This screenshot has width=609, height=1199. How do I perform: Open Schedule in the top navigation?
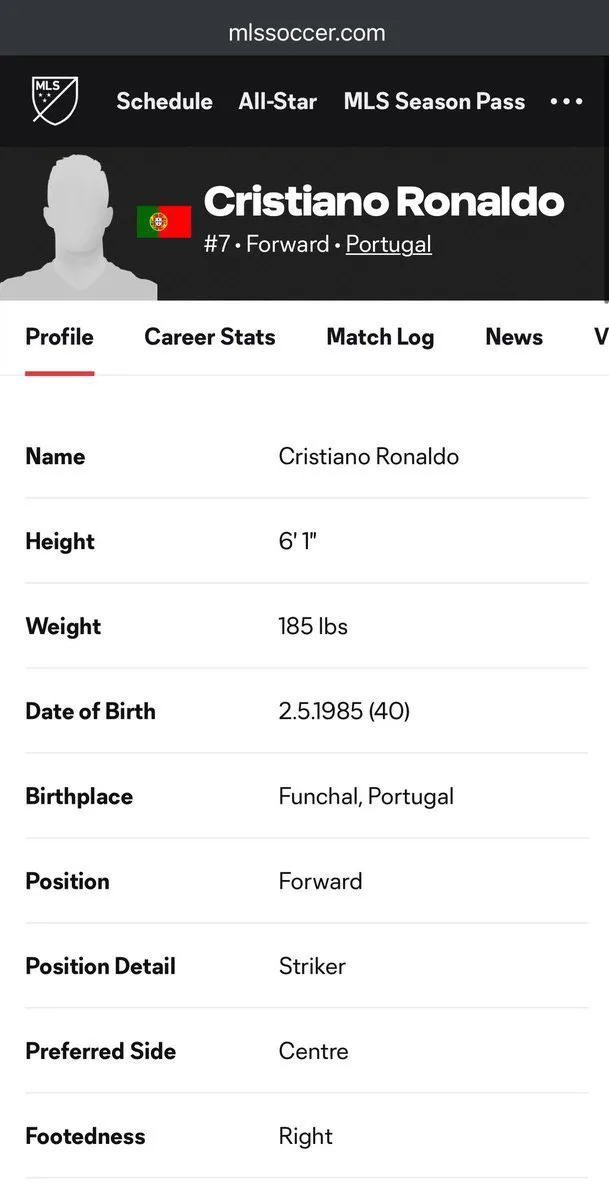click(164, 102)
